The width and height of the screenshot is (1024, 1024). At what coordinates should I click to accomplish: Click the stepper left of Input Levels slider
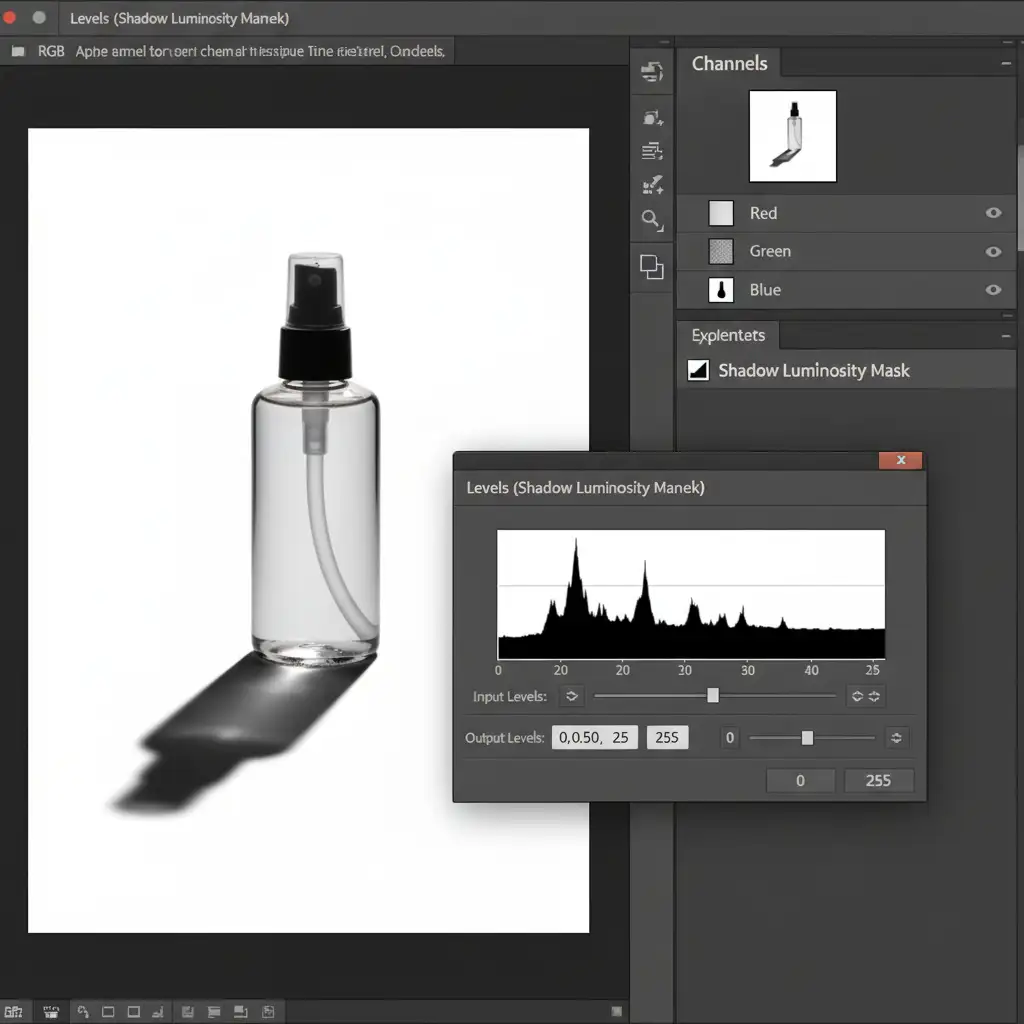coord(572,696)
